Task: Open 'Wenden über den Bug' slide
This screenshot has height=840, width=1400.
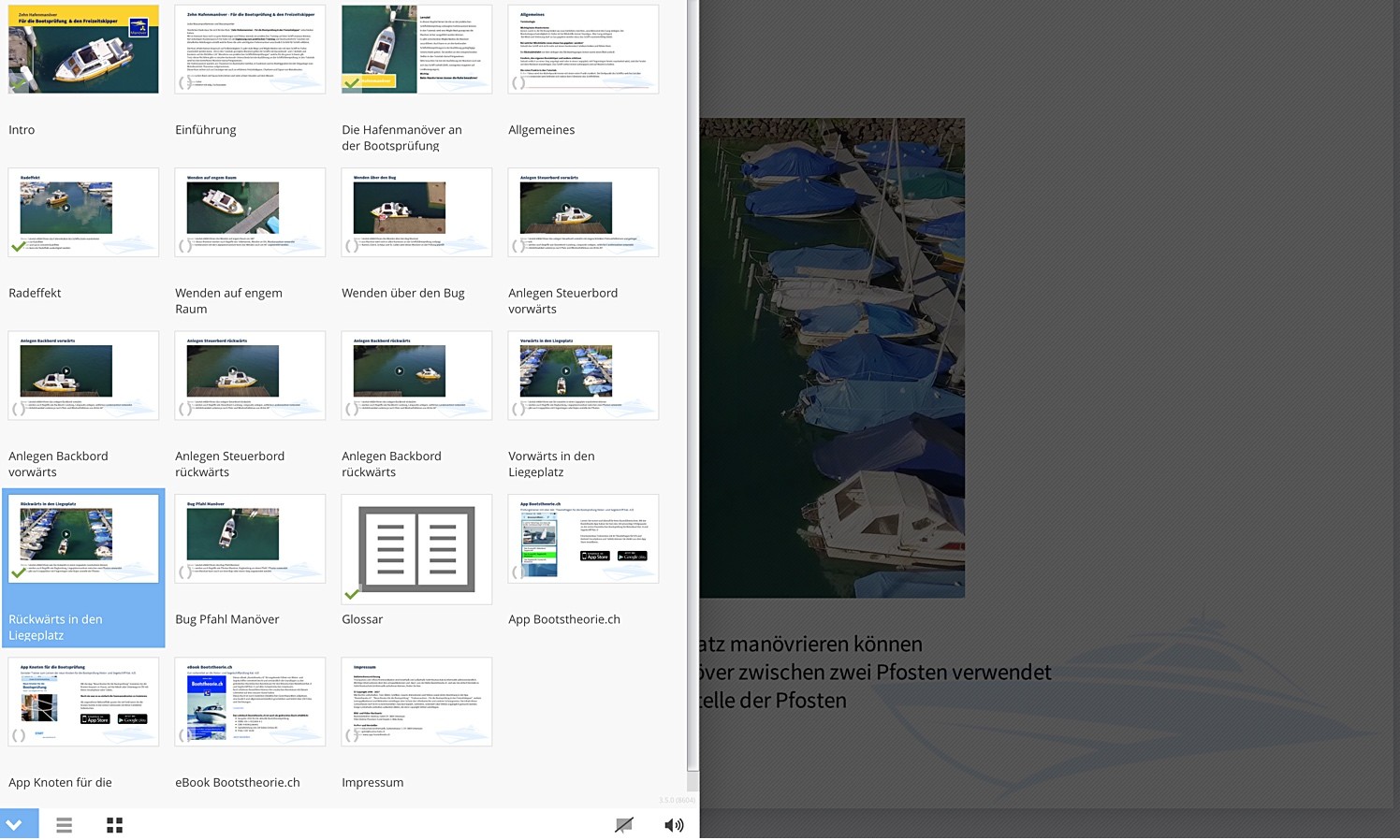Action: pos(416,212)
